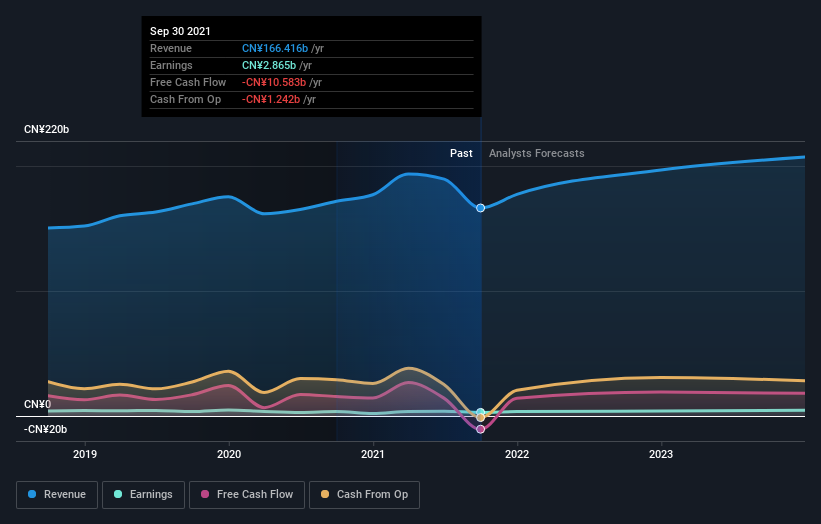The height and width of the screenshot is (524, 821).
Task: Click the Sep 30 2021 tooltip date
Action: coord(180,31)
